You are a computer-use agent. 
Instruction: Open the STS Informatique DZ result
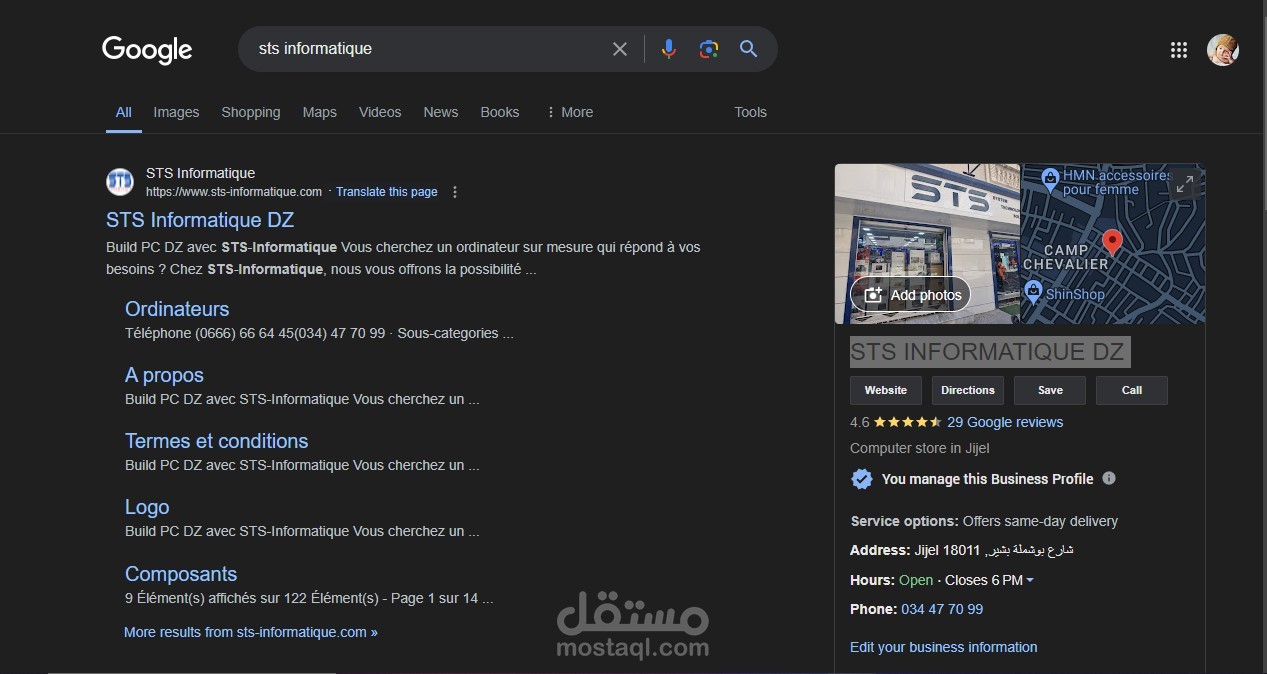(x=199, y=219)
